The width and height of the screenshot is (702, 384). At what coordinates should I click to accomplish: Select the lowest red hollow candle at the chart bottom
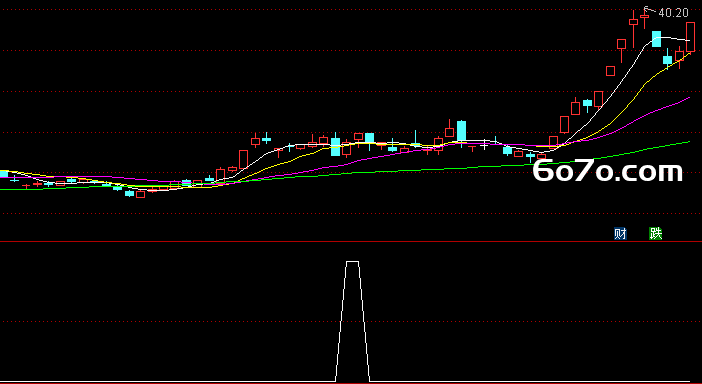click(141, 194)
